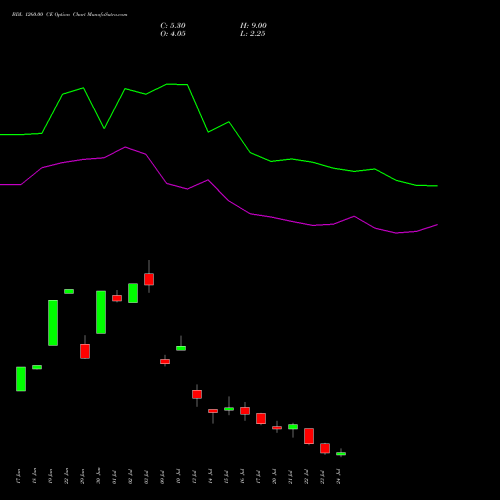Click the low value 'L: 2.25'

[x=253, y=34]
